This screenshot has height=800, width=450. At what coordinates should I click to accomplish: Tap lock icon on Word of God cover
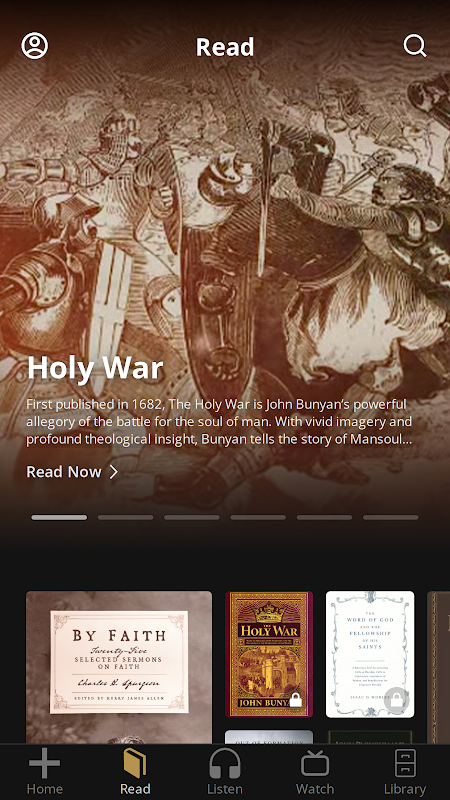[x=397, y=700]
